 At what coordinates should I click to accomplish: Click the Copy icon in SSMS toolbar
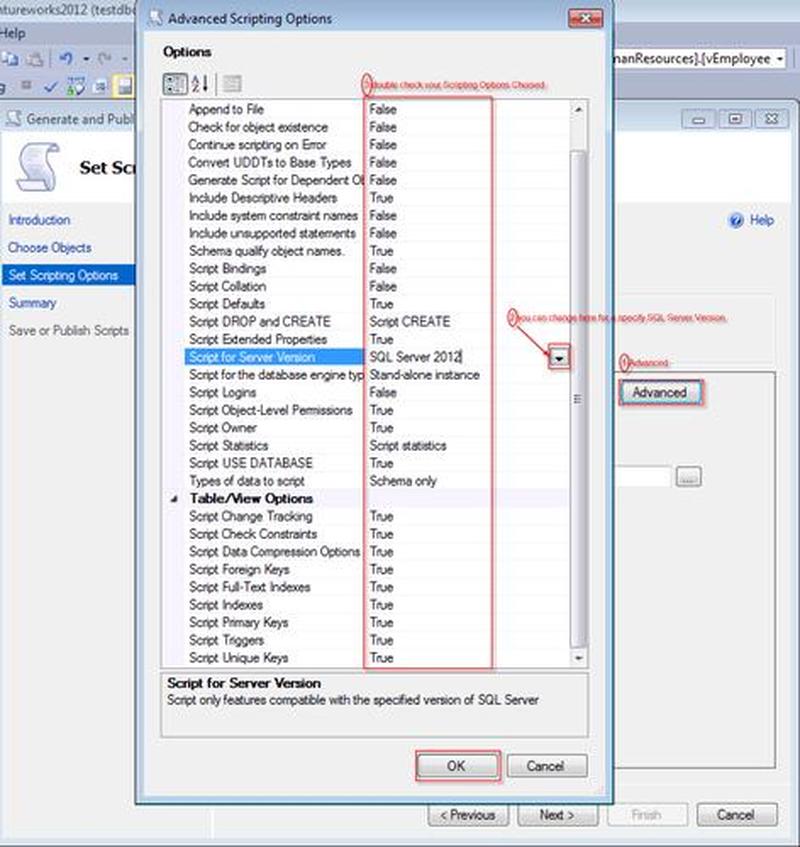coord(10,58)
